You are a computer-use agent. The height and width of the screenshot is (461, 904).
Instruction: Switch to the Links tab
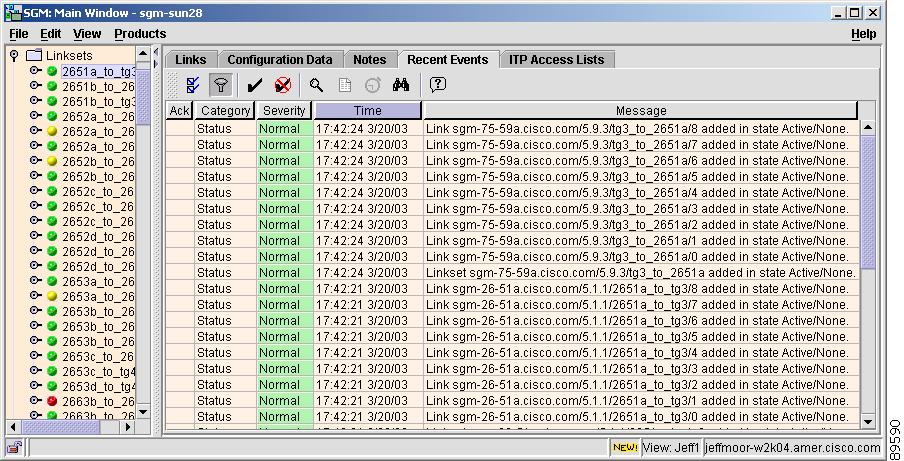(x=191, y=60)
